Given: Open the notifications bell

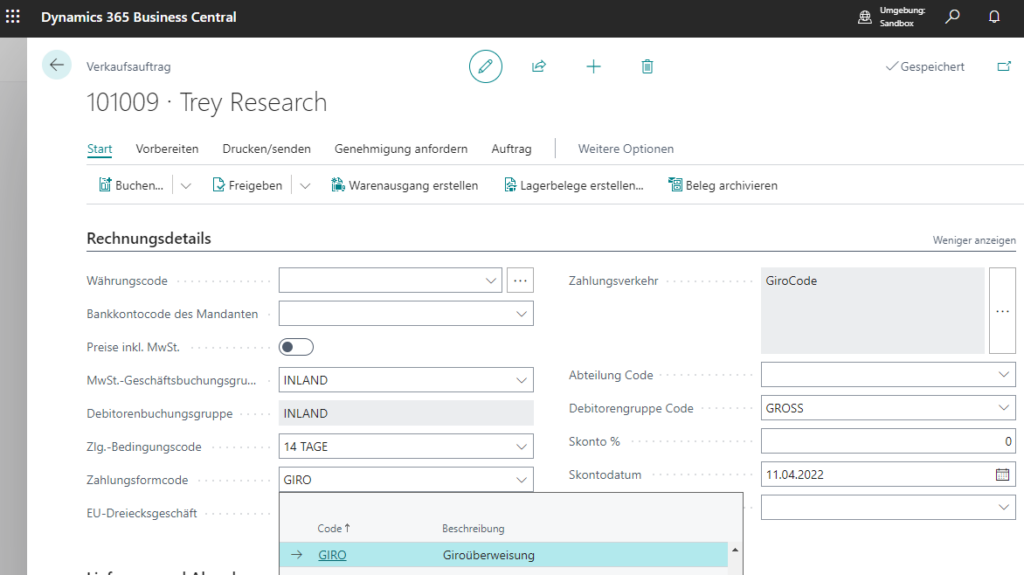Looking at the screenshot, I should (994, 18).
